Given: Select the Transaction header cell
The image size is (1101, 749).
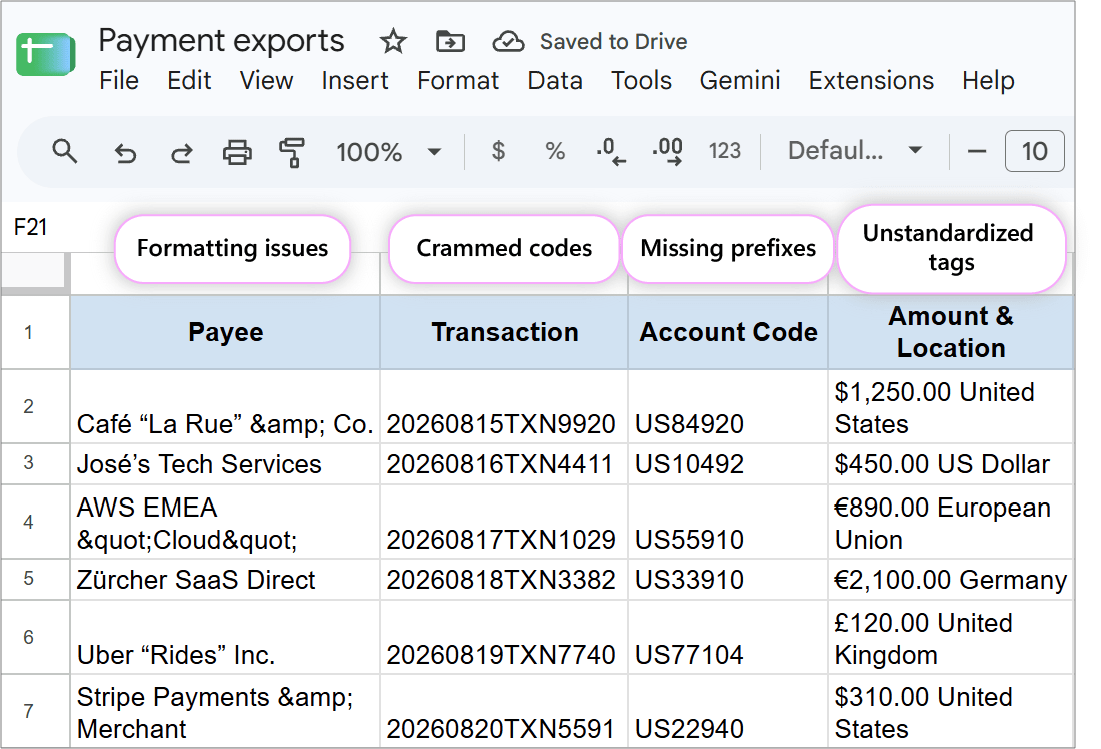Looking at the screenshot, I should point(504,332).
